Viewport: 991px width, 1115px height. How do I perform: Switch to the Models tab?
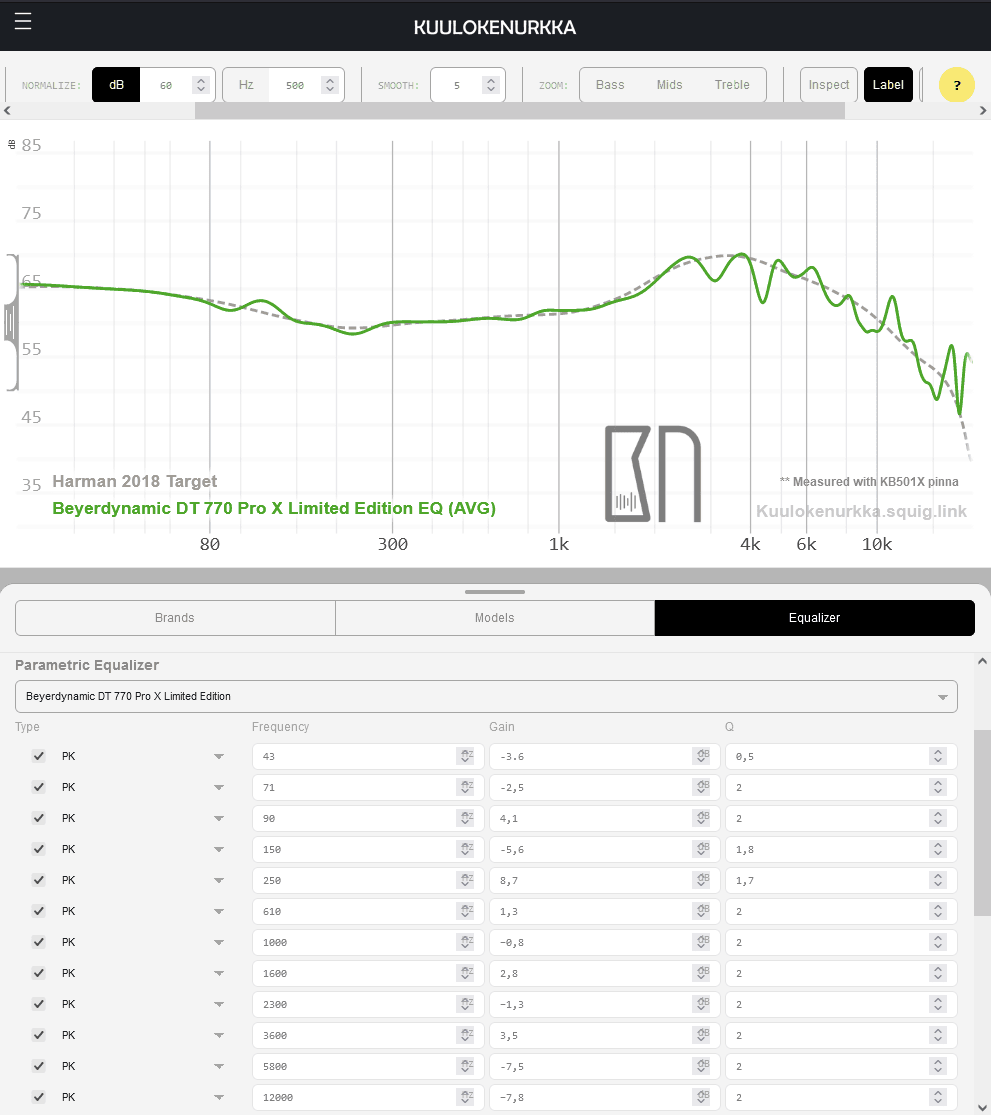494,618
